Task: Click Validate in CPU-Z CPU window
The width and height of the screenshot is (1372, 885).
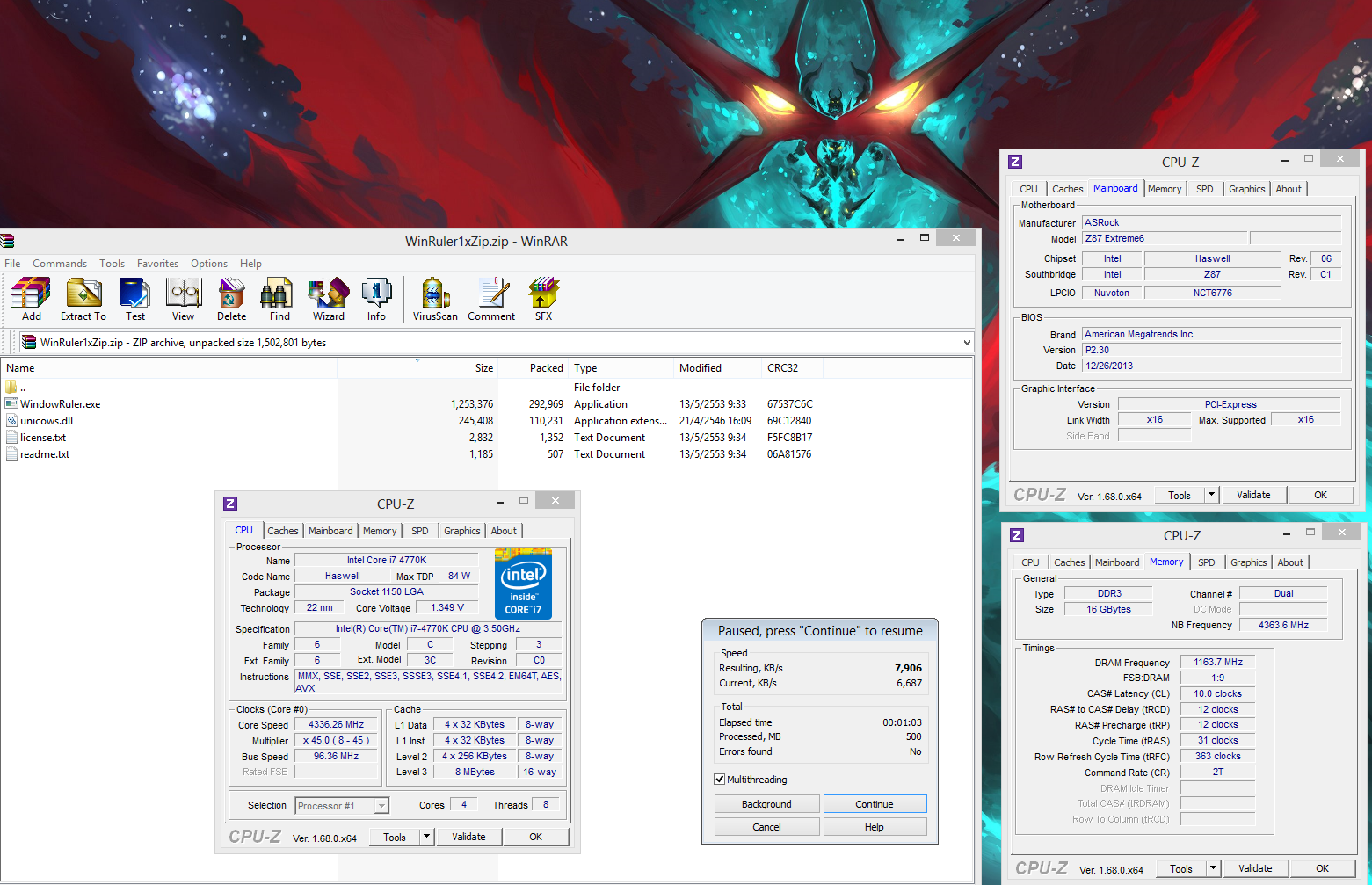Action: [x=468, y=837]
